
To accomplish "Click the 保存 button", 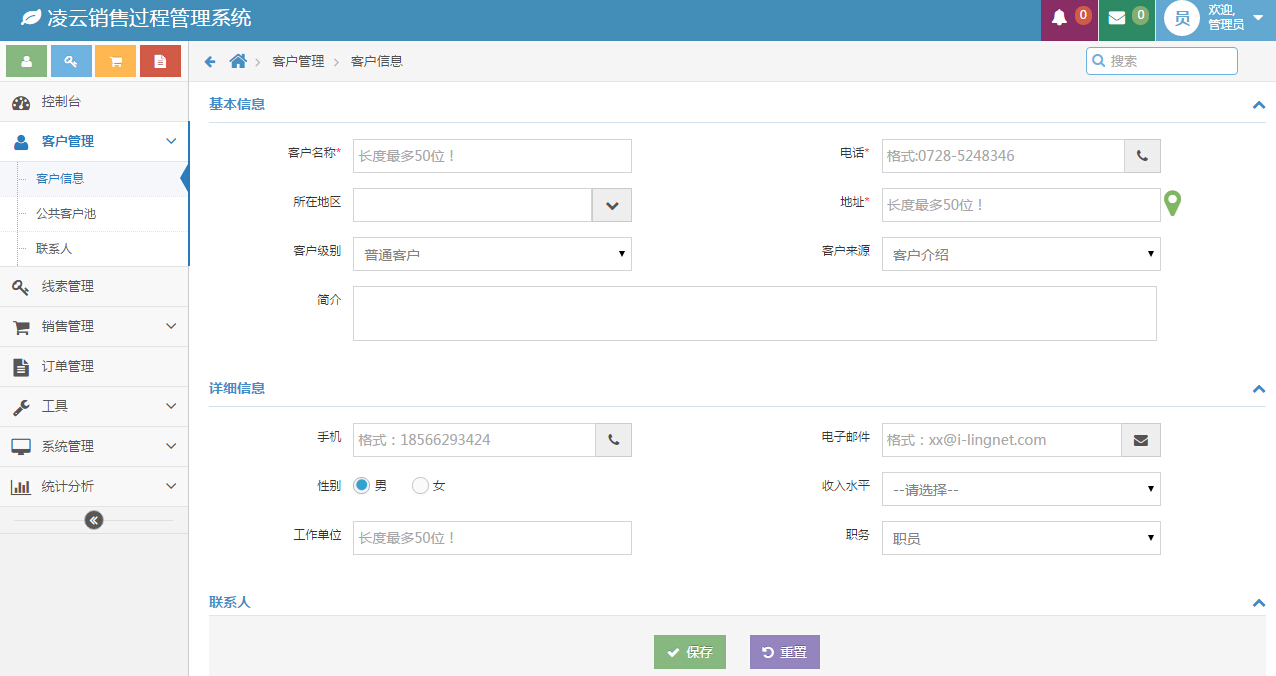I will click(689, 652).
